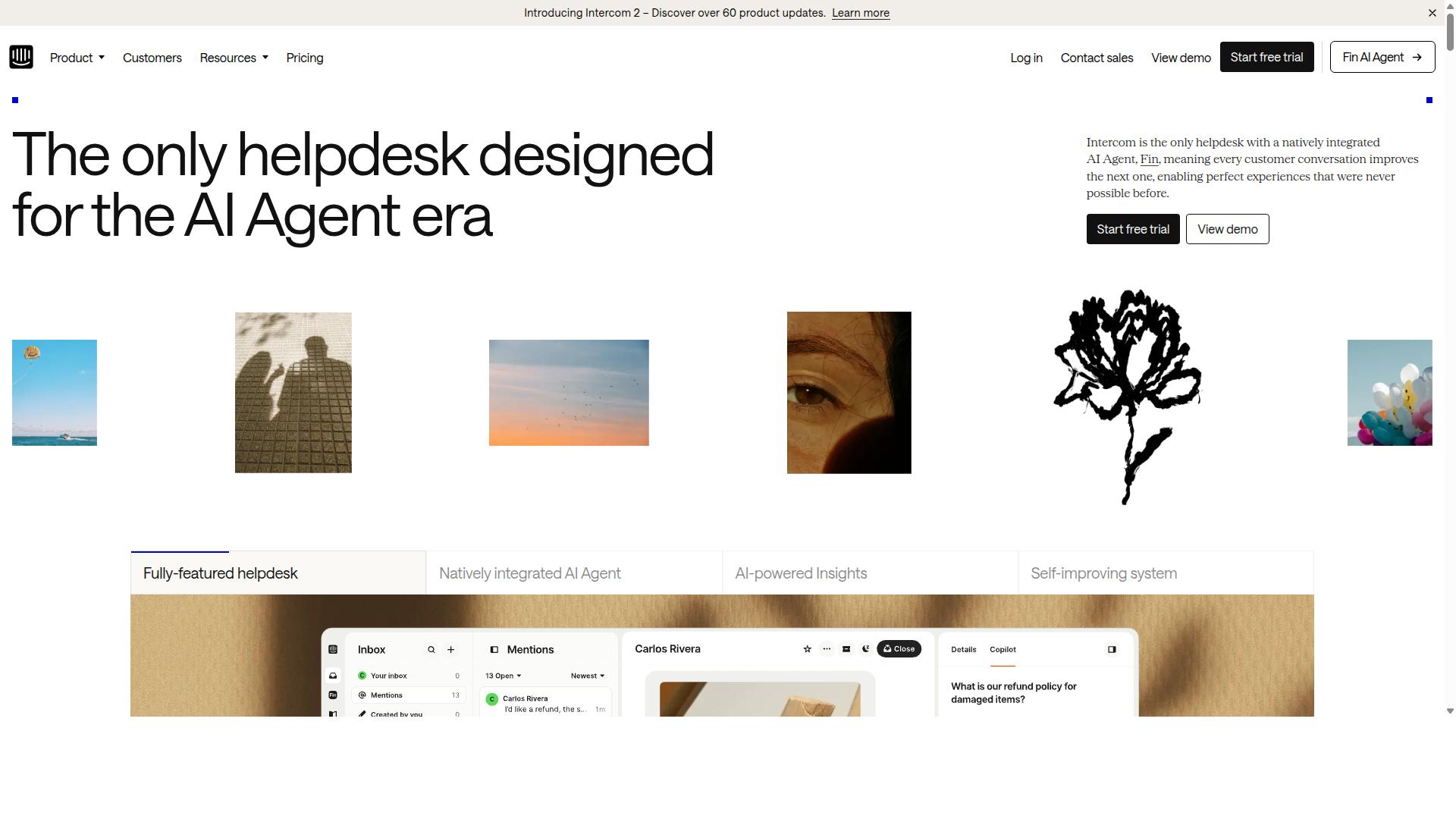Open the Customers page
Screen dimensions: 1456x819
(x=152, y=58)
